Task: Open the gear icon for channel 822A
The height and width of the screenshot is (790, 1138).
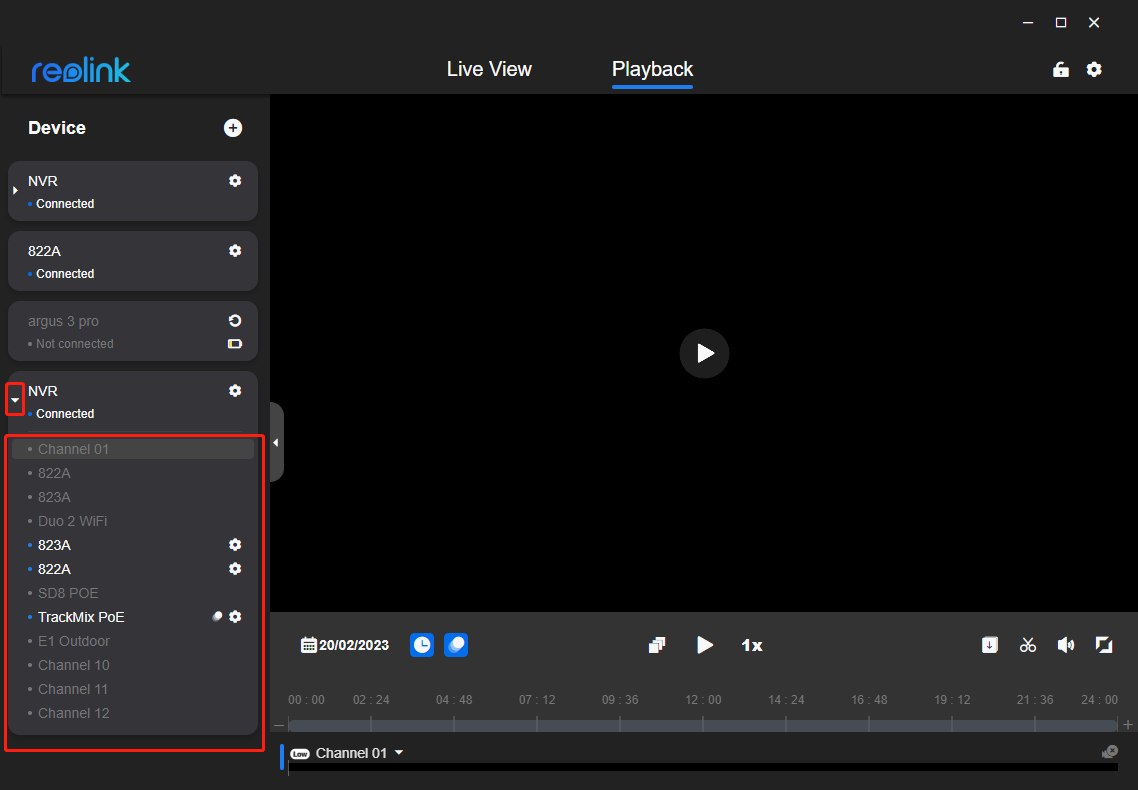Action: coord(235,569)
